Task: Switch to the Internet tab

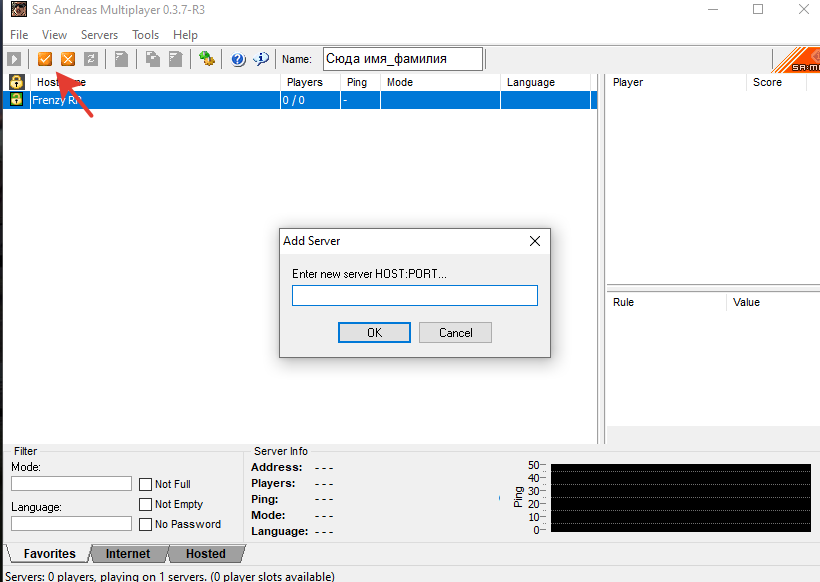Action: 128,554
